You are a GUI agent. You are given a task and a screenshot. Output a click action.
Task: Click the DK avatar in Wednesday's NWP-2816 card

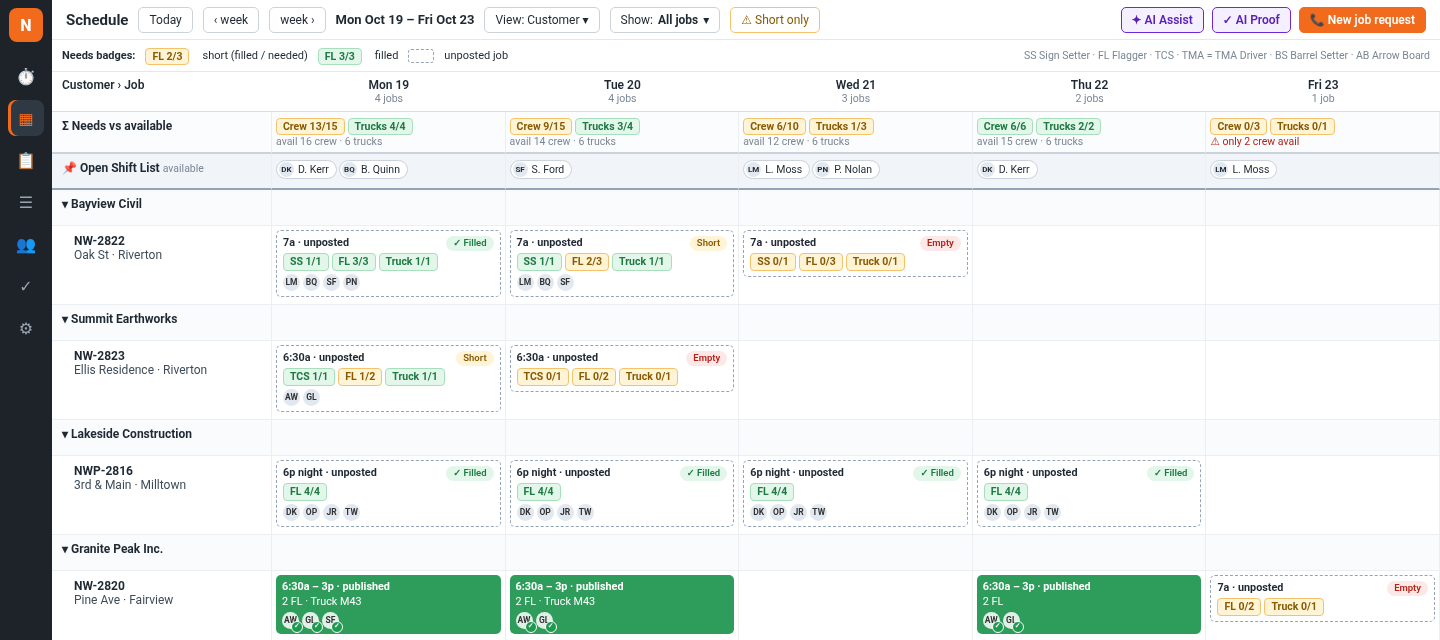tap(759, 512)
